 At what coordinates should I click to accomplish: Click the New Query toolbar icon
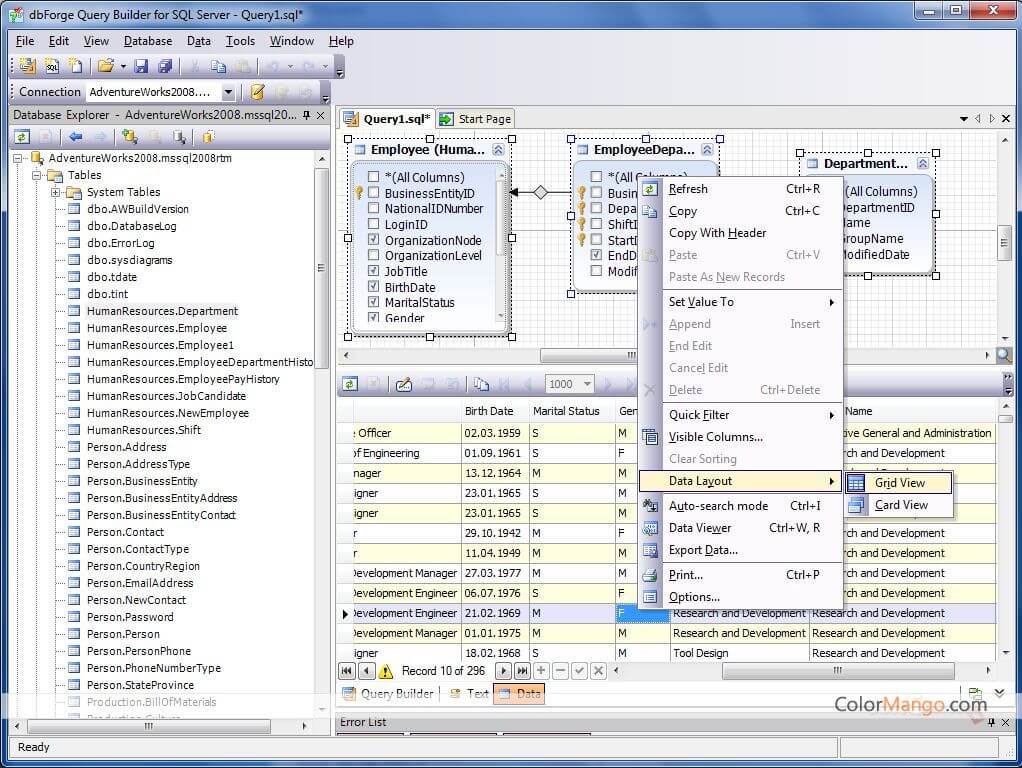coord(27,66)
